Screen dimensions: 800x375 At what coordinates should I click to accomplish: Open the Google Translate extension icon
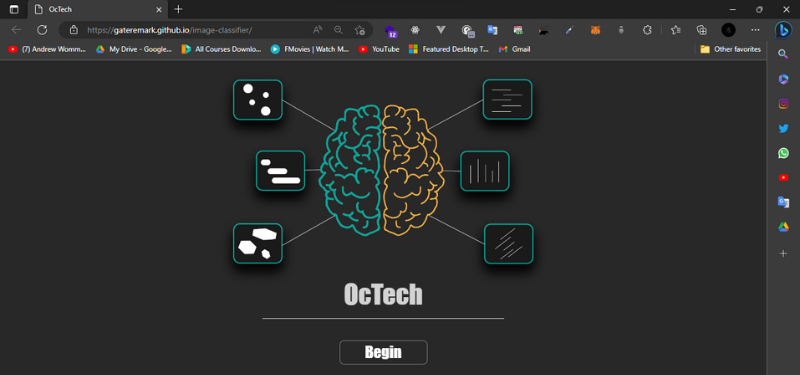coord(492,30)
